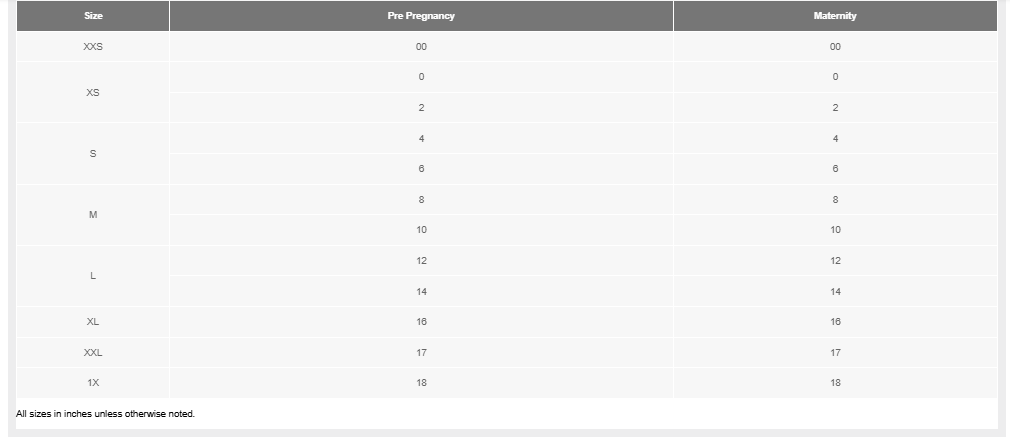1010x442 pixels.
Task: Select the Pre Pregnancy column header
Action: click(421, 15)
